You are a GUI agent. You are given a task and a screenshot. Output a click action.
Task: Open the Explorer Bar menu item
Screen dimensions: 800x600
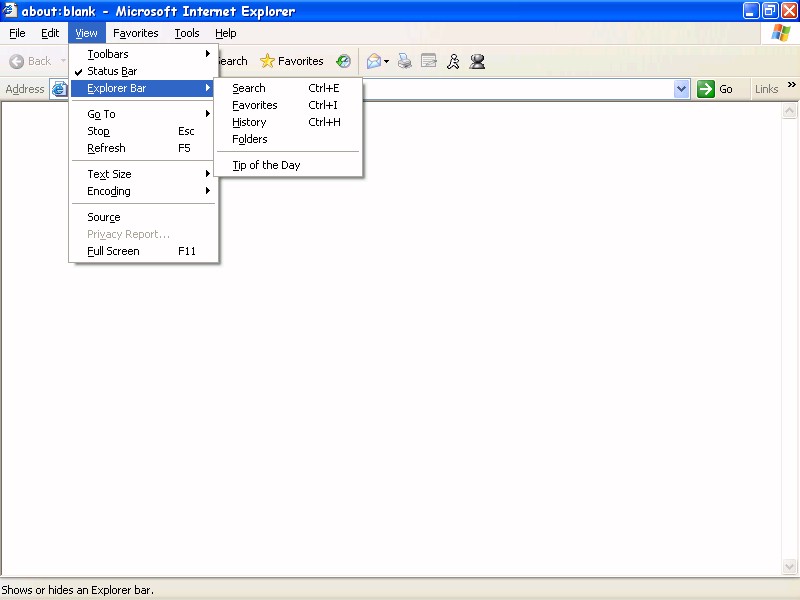tap(144, 88)
